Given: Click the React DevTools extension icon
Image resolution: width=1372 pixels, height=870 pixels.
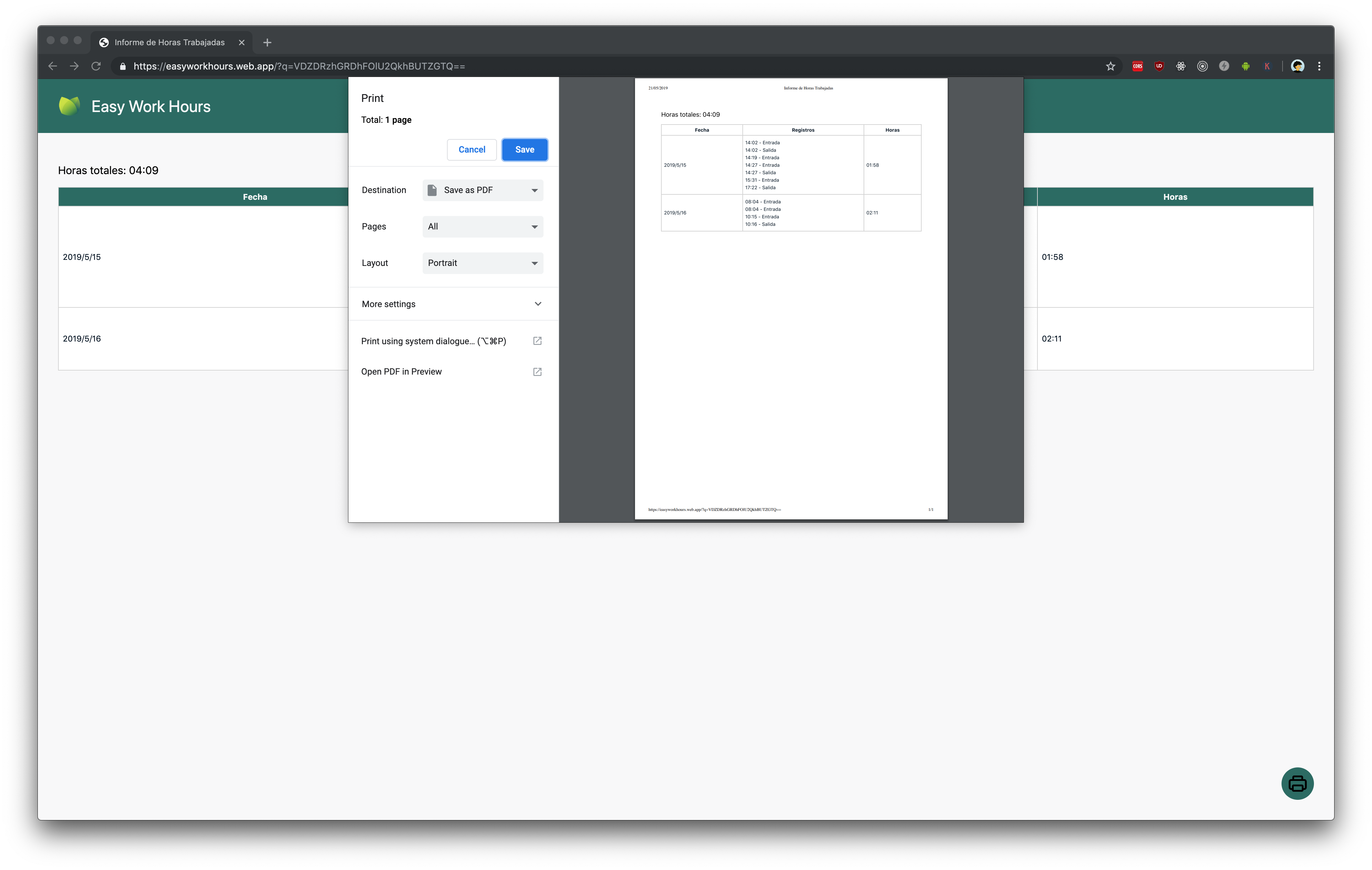Looking at the screenshot, I should pyautogui.click(x=1181, y=66).
